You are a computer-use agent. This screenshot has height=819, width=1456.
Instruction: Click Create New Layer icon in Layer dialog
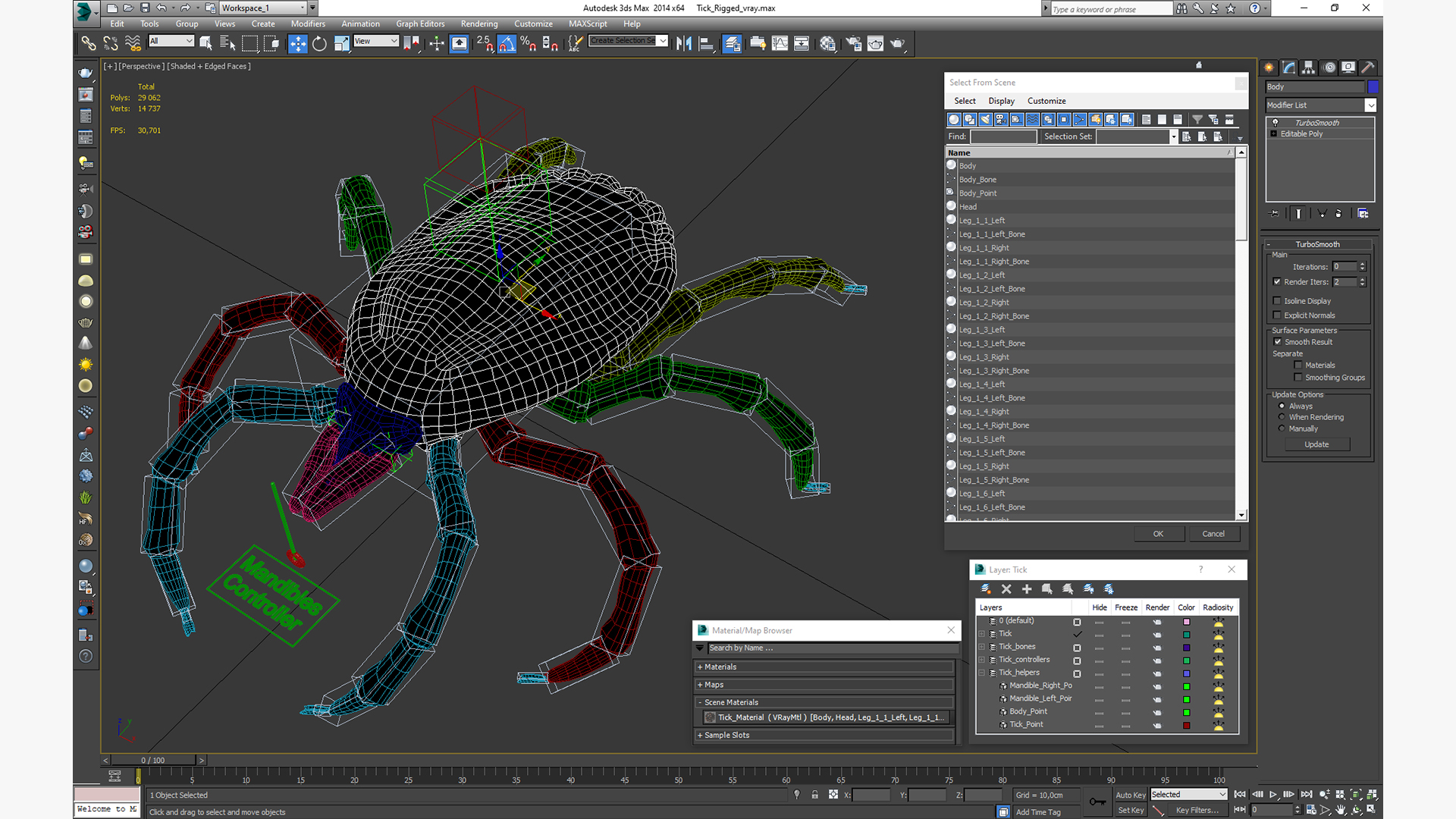point(986,589)
